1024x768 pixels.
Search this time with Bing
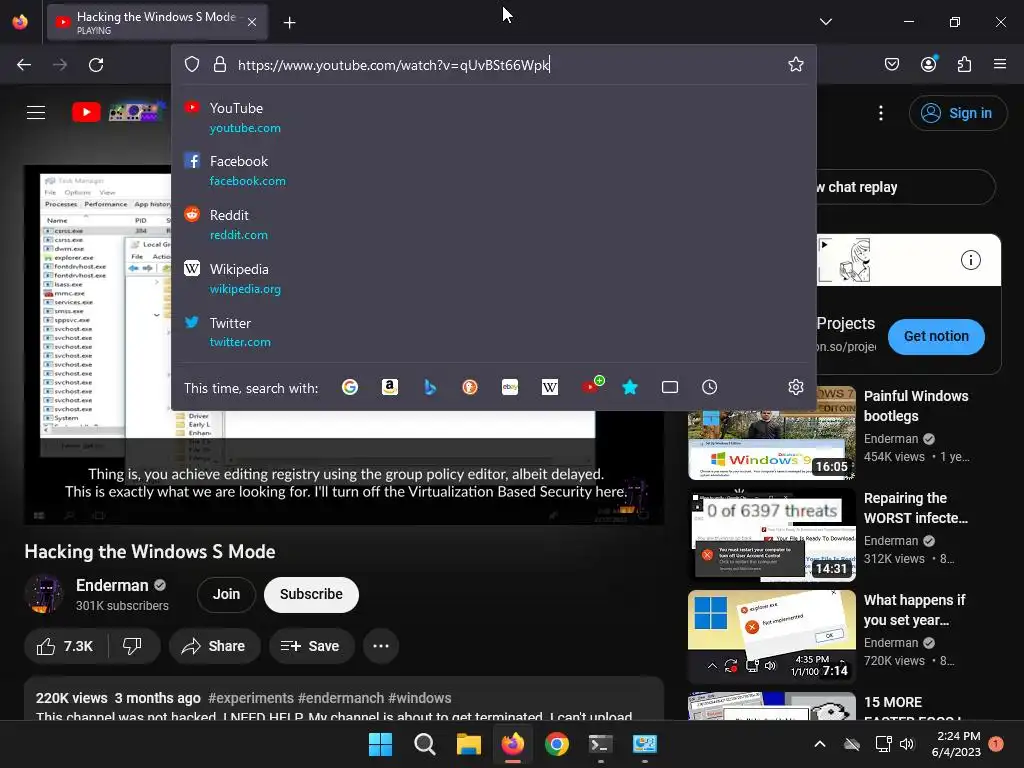430,387
